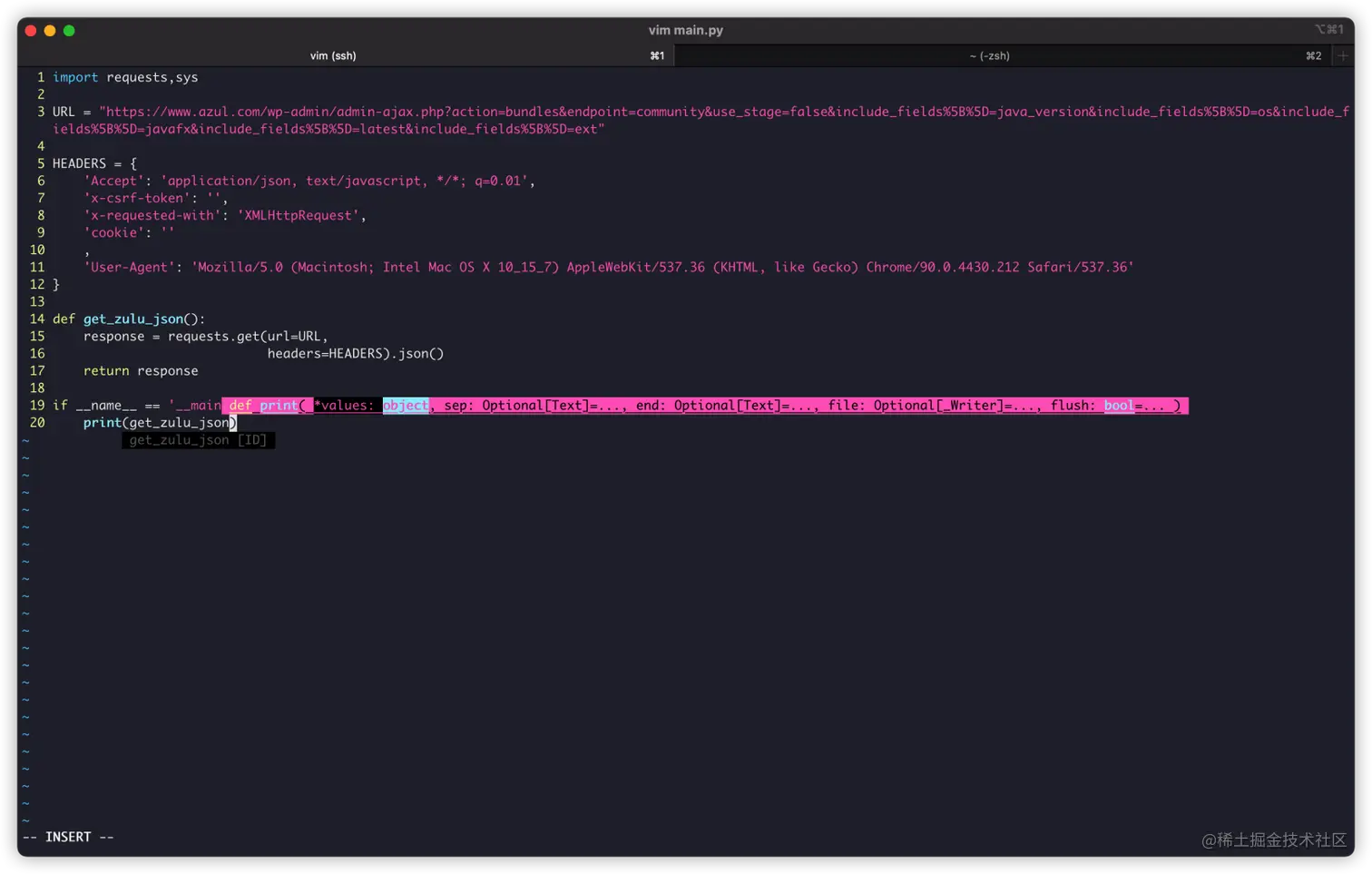The image size is (1372, 874).
Task: Click print(get_zulu_json) call on line 20
Action: tap(160, 423)
